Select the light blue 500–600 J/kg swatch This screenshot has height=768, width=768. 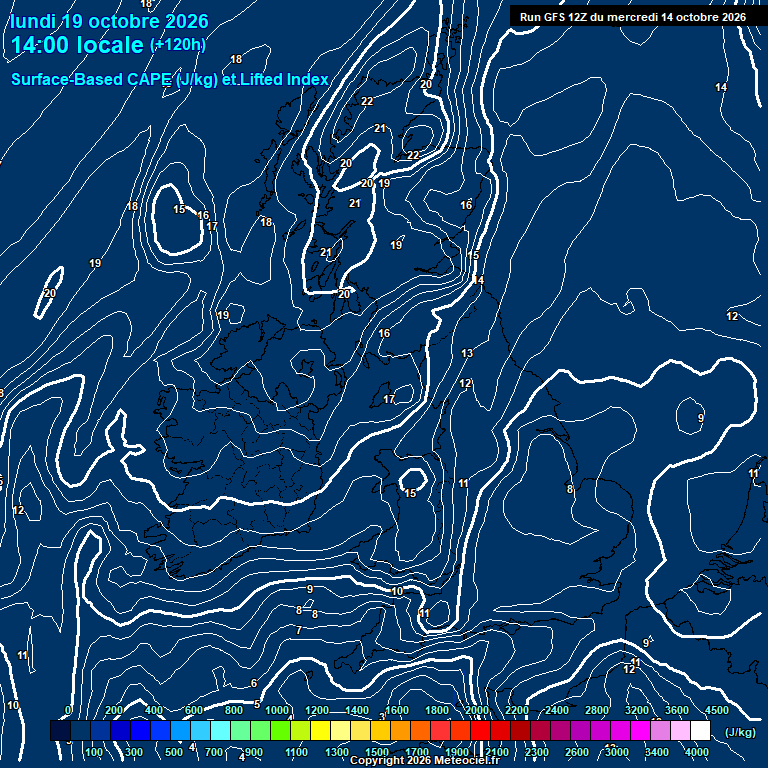click(x=180, y=730)
